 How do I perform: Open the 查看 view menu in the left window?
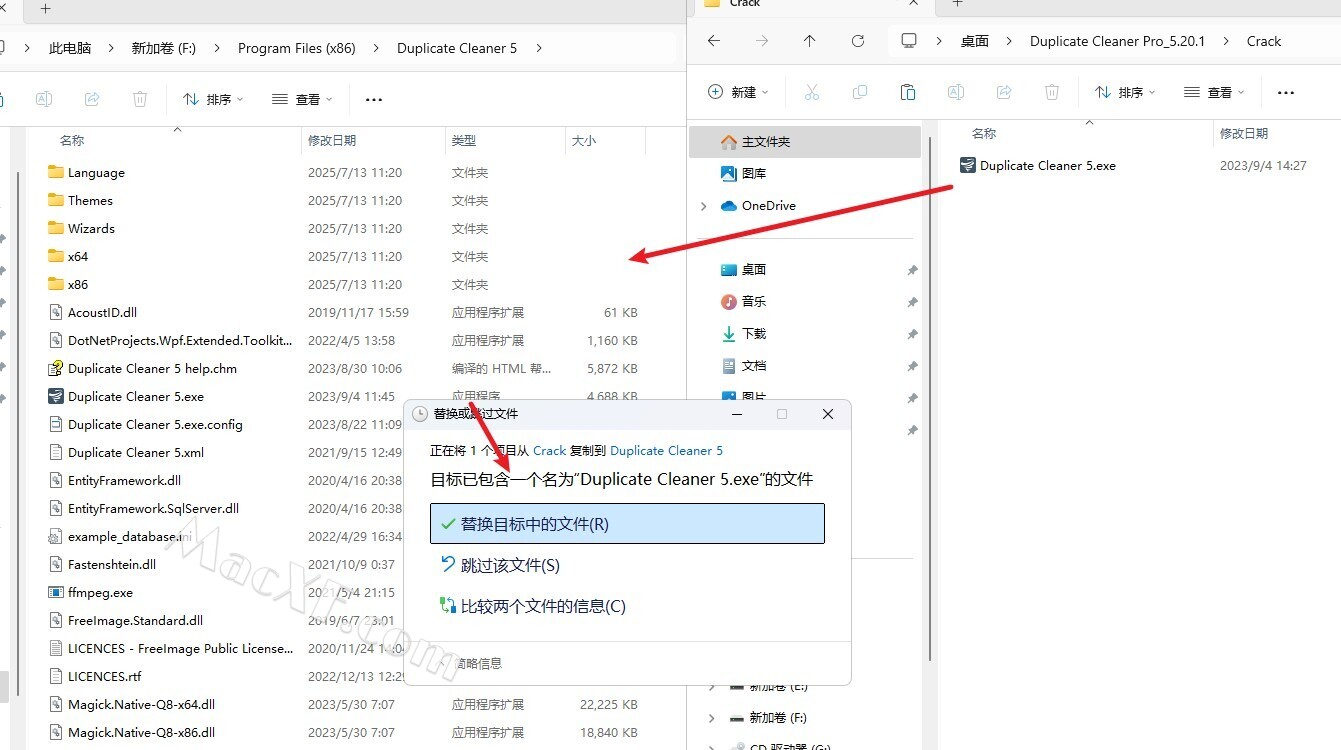(x=302, y=99)
